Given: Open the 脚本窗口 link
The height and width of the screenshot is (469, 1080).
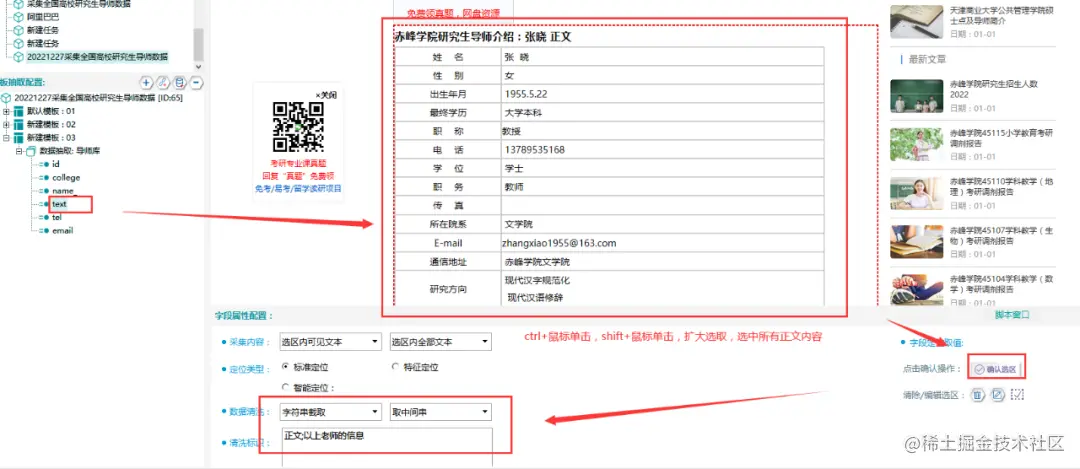Looking at the screenshot, I should point(1012,314).
